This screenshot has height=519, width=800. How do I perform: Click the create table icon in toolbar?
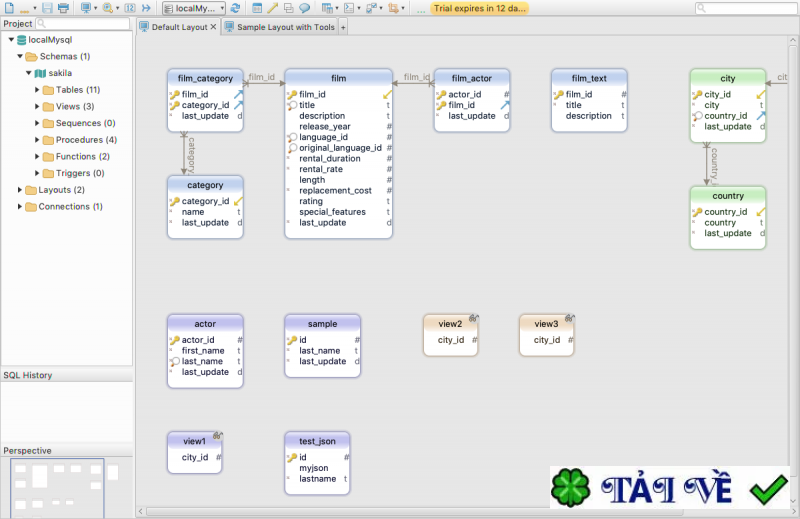[x=257, y=8]
